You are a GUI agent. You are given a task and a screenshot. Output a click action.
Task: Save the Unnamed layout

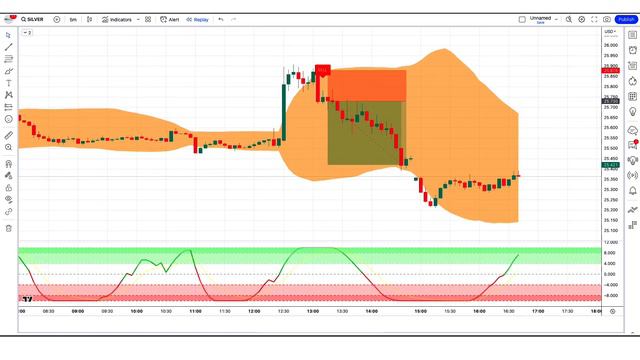tap(540, 23)
